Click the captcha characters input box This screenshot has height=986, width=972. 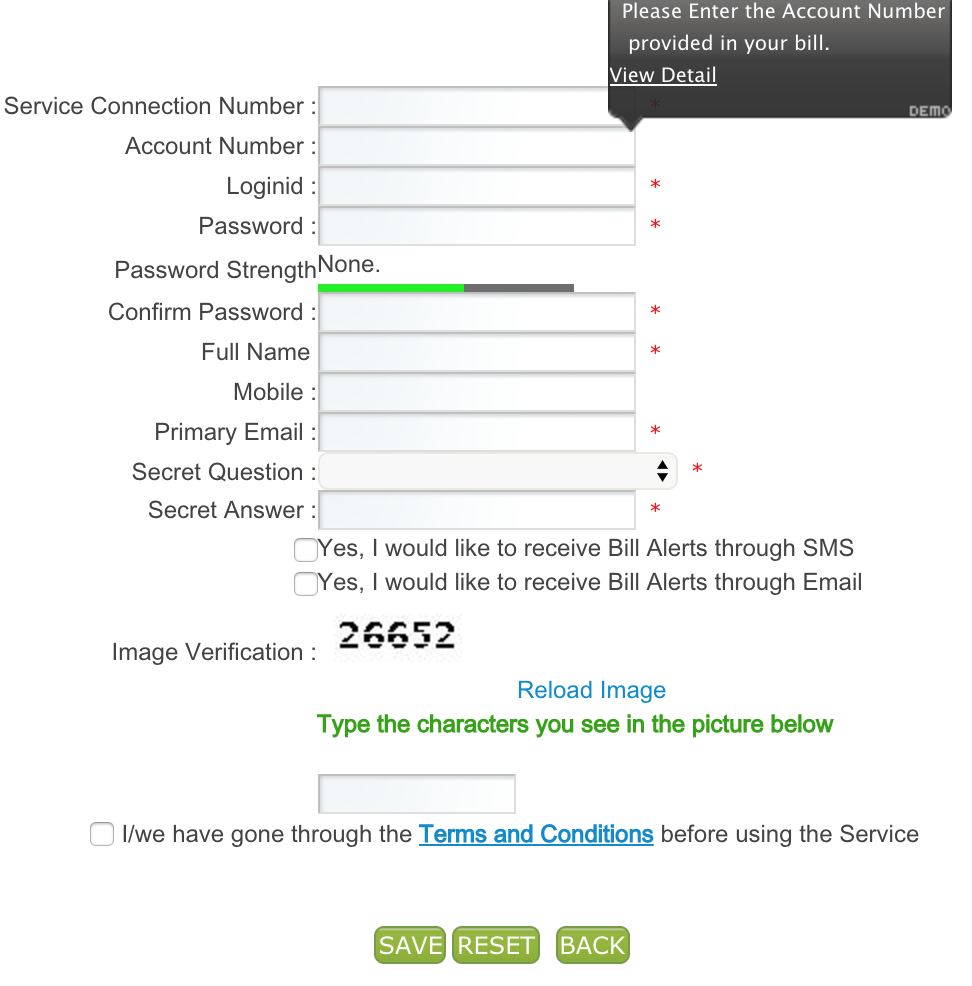(416, 794)
